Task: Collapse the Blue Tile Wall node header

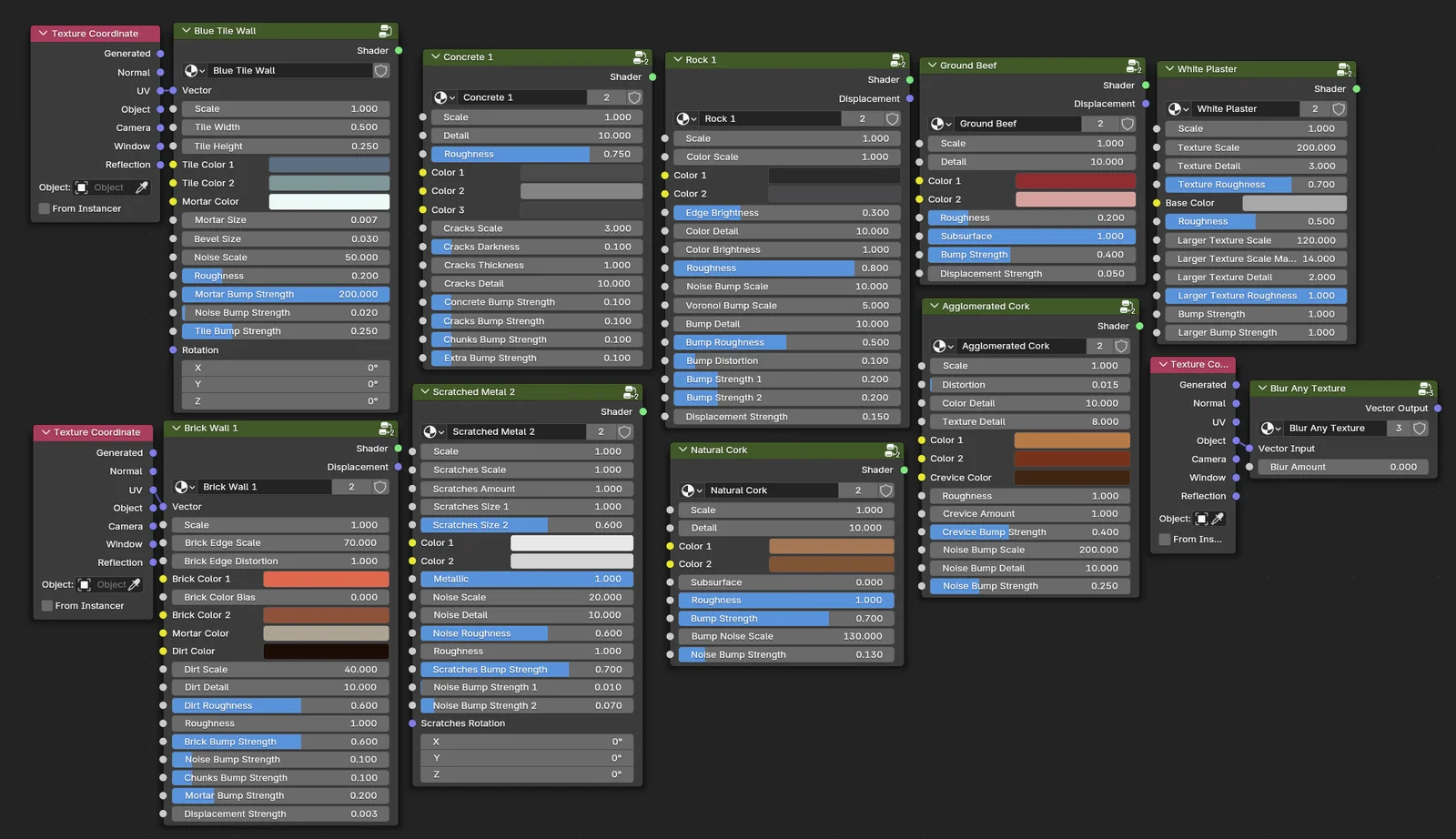Action: (x=187, y=30)
